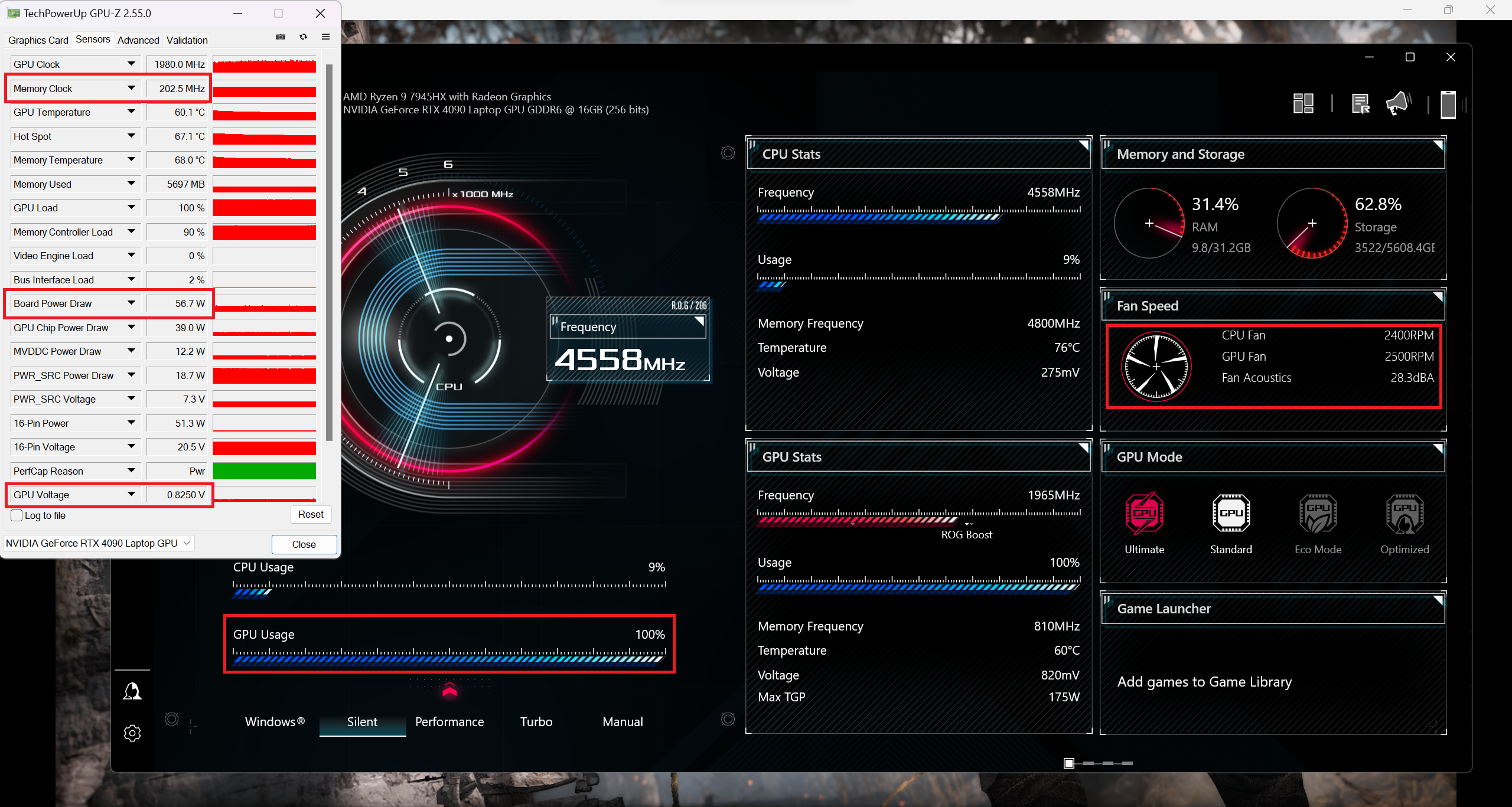Click the RAM usage gauge
This screenshot has height=807, width=1512.
[x=1149, y=223]
